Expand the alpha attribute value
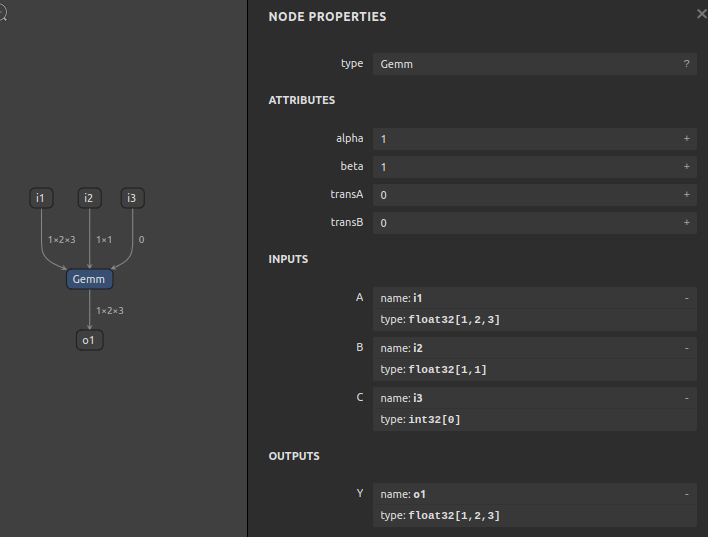708x537 pixels. click(x=686, y=139)
